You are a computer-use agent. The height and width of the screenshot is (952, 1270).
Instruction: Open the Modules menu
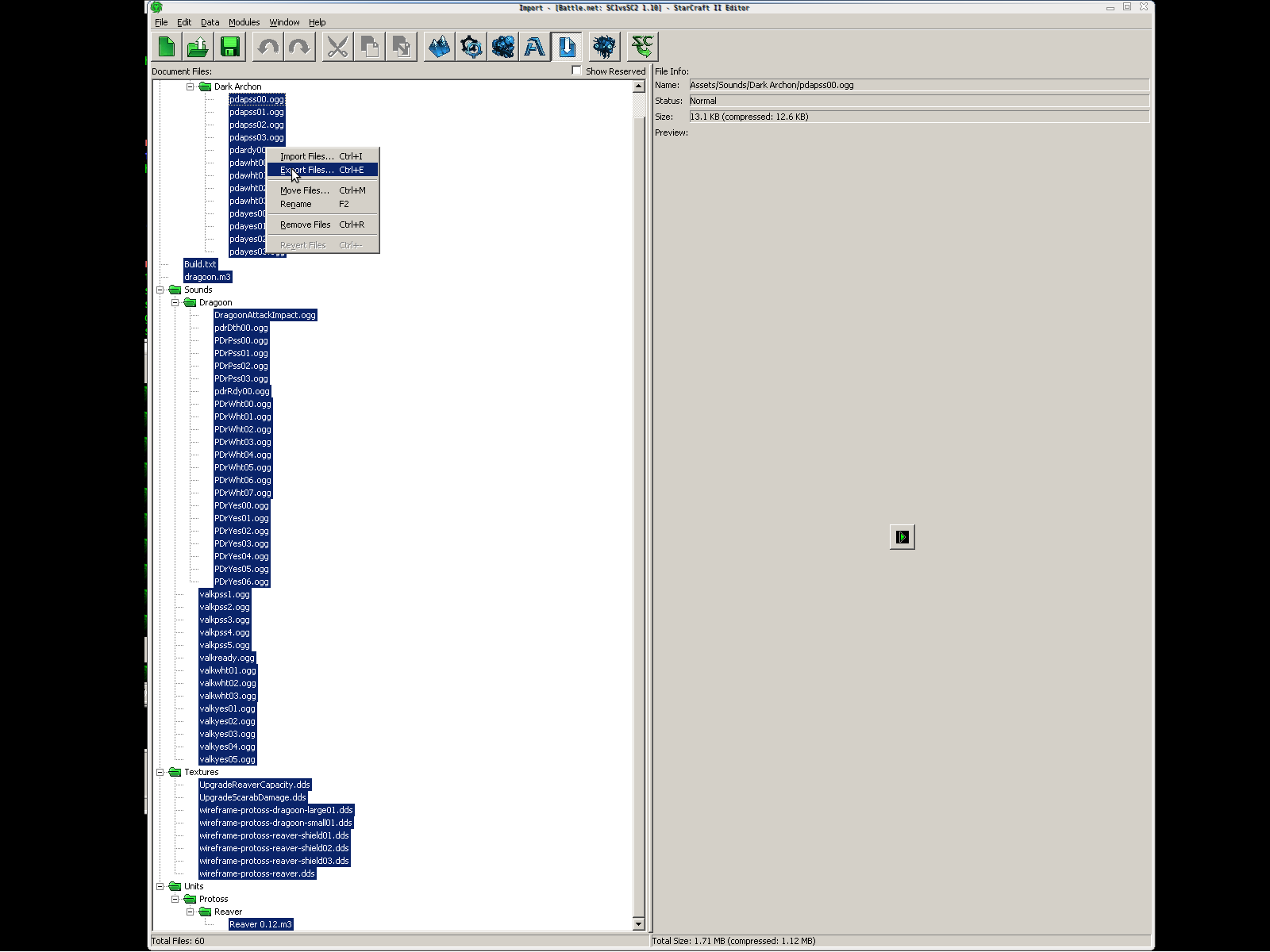244,22
